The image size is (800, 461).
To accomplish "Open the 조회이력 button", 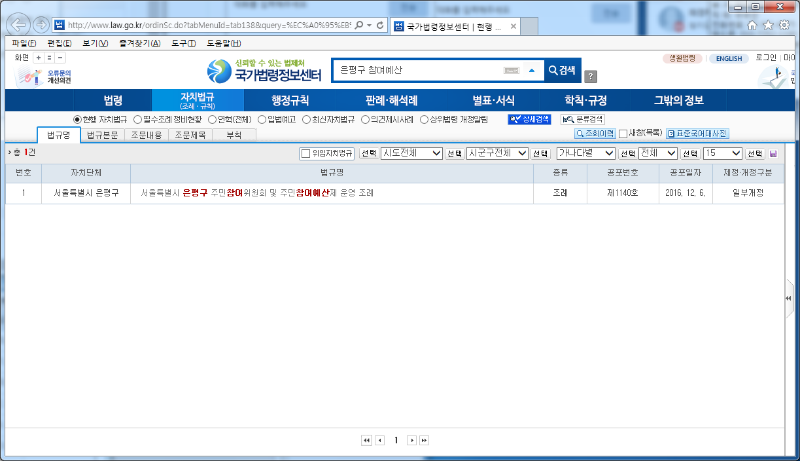I will point(595,134).
